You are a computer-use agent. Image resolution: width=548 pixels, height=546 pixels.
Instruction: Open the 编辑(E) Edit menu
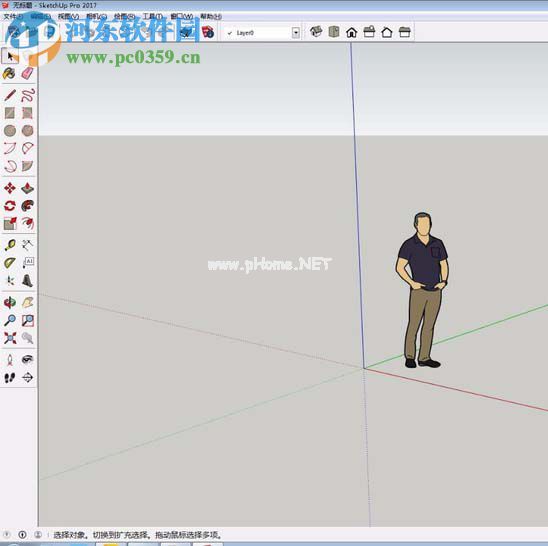[41, 16]
